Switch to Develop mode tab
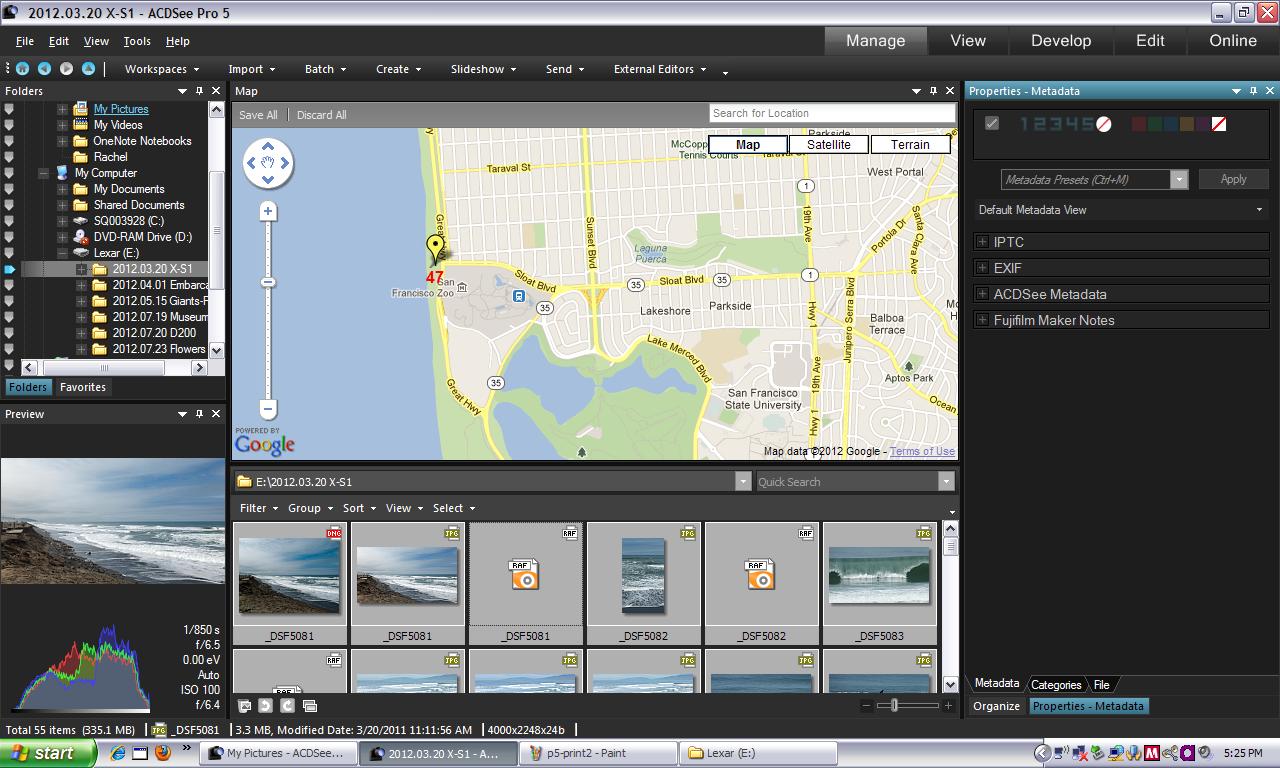 [1060, 41]
